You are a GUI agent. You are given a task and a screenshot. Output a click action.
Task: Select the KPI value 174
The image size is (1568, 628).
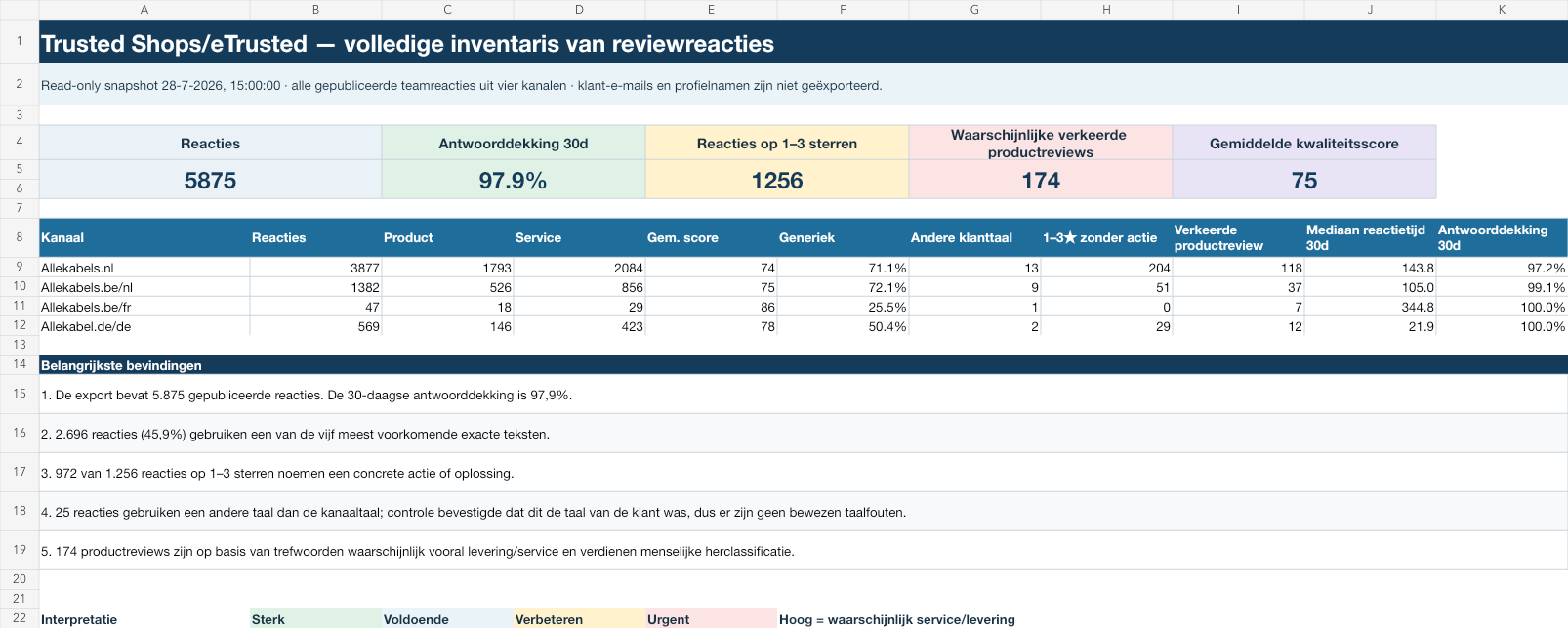(x=1041, y=180)
